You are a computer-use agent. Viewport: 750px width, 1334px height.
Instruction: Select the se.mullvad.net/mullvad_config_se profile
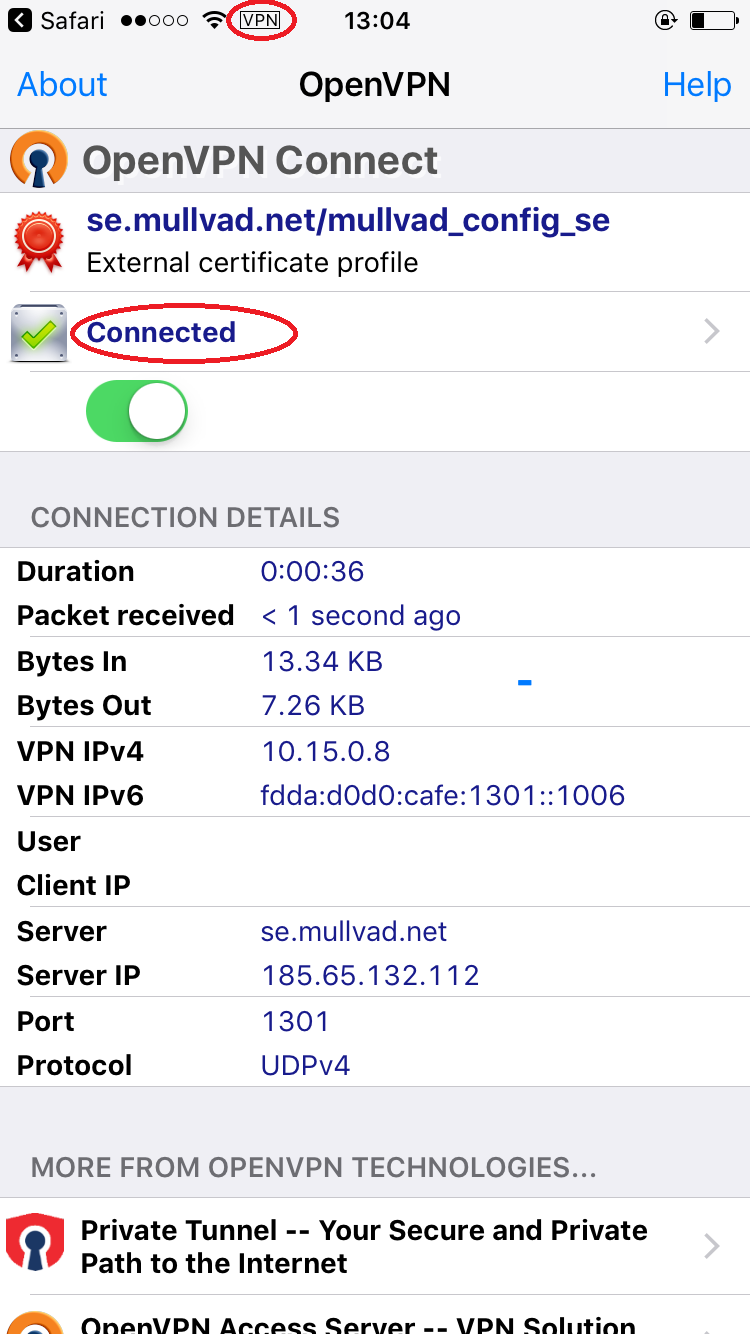(x=375, y=242)
